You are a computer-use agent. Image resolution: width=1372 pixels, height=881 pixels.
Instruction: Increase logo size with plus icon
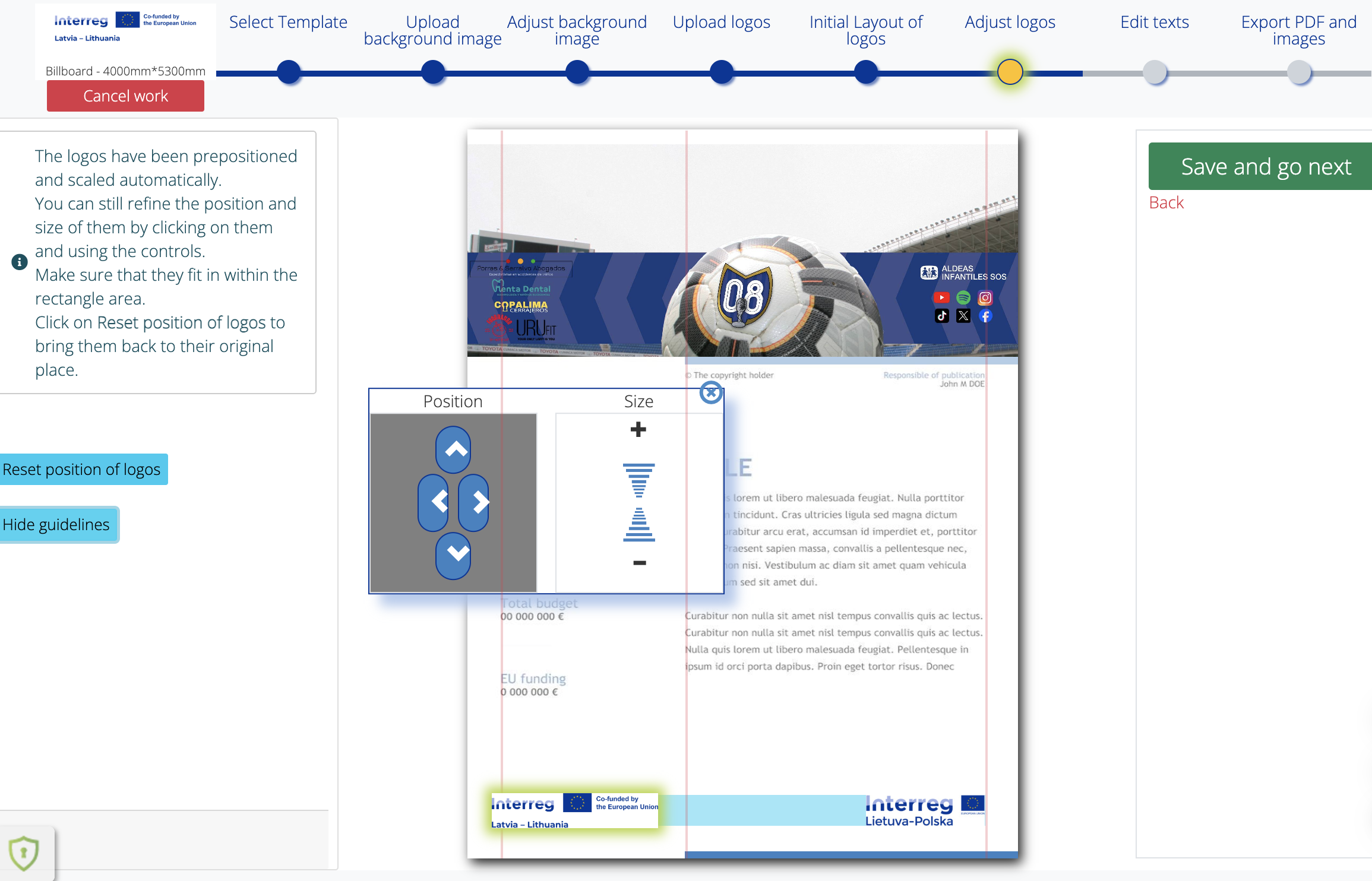point(638,429)
